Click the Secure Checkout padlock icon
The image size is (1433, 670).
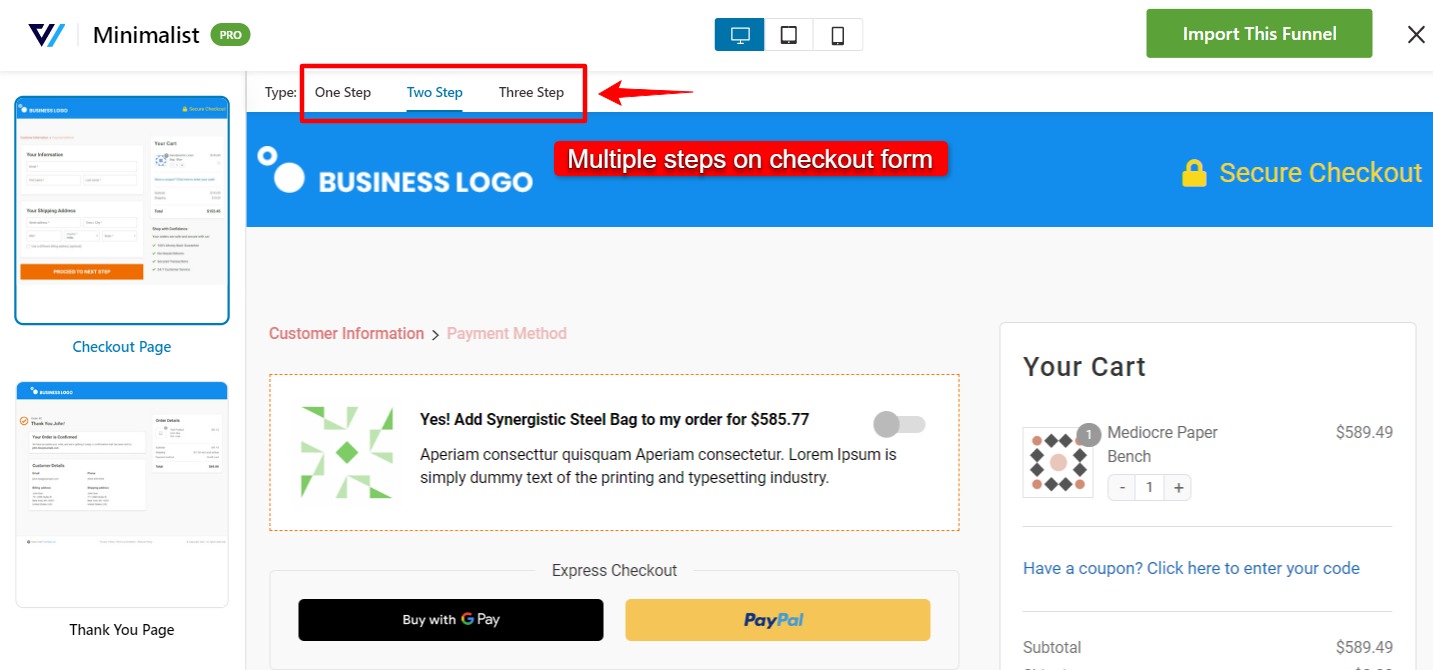coord(1194,173)
